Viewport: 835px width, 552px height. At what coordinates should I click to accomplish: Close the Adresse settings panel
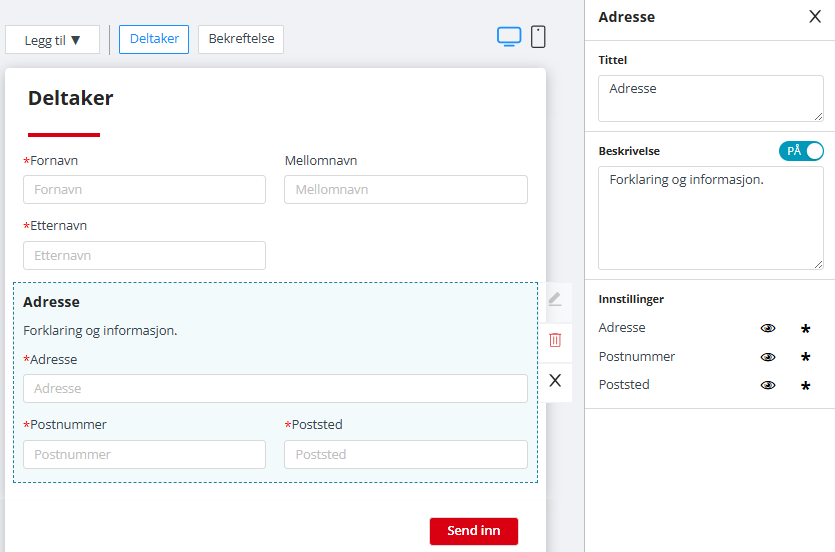[814, 17]
